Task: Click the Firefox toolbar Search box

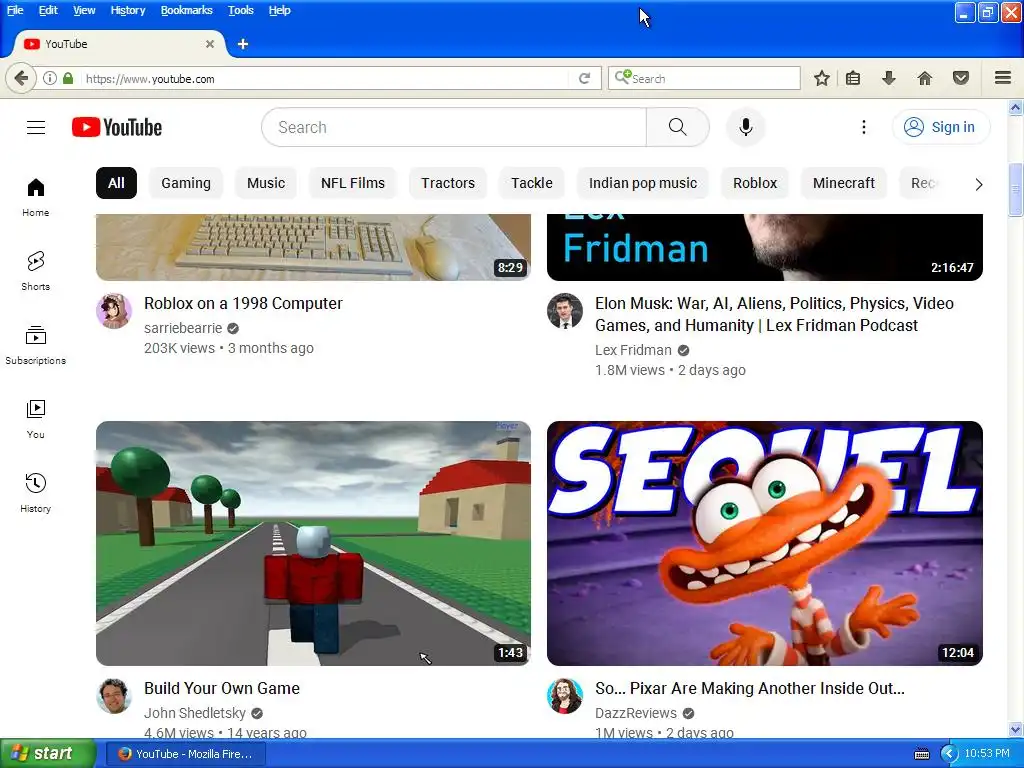Action: tap(704, 78)
